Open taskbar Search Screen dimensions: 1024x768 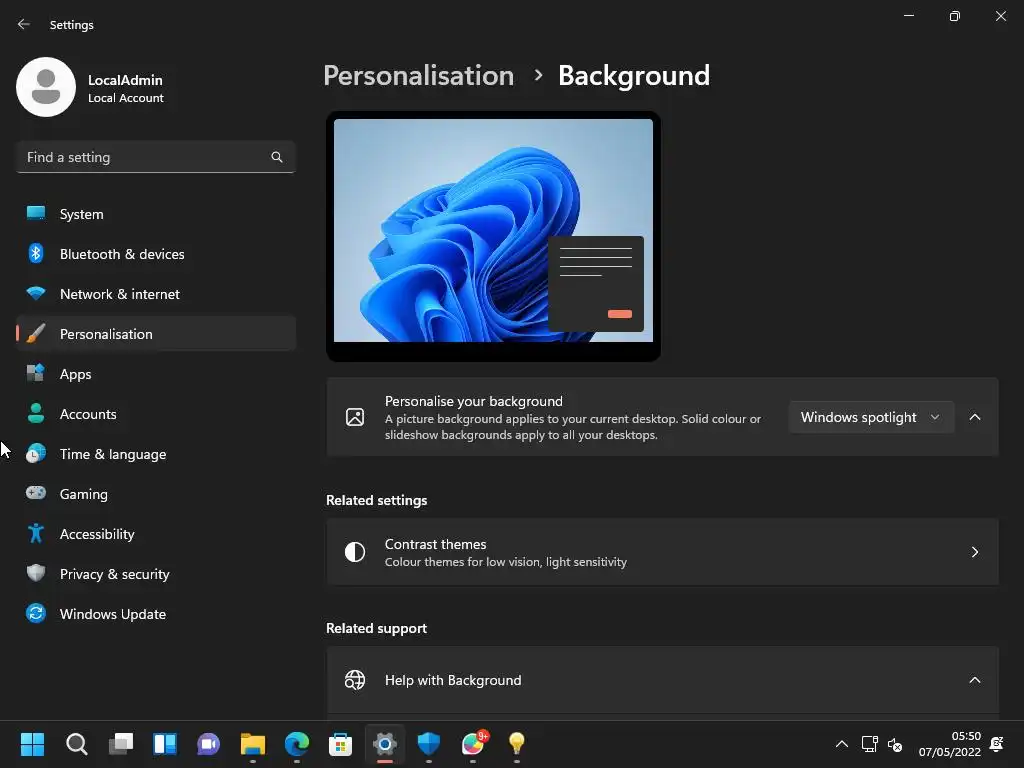tap(76, 744)
